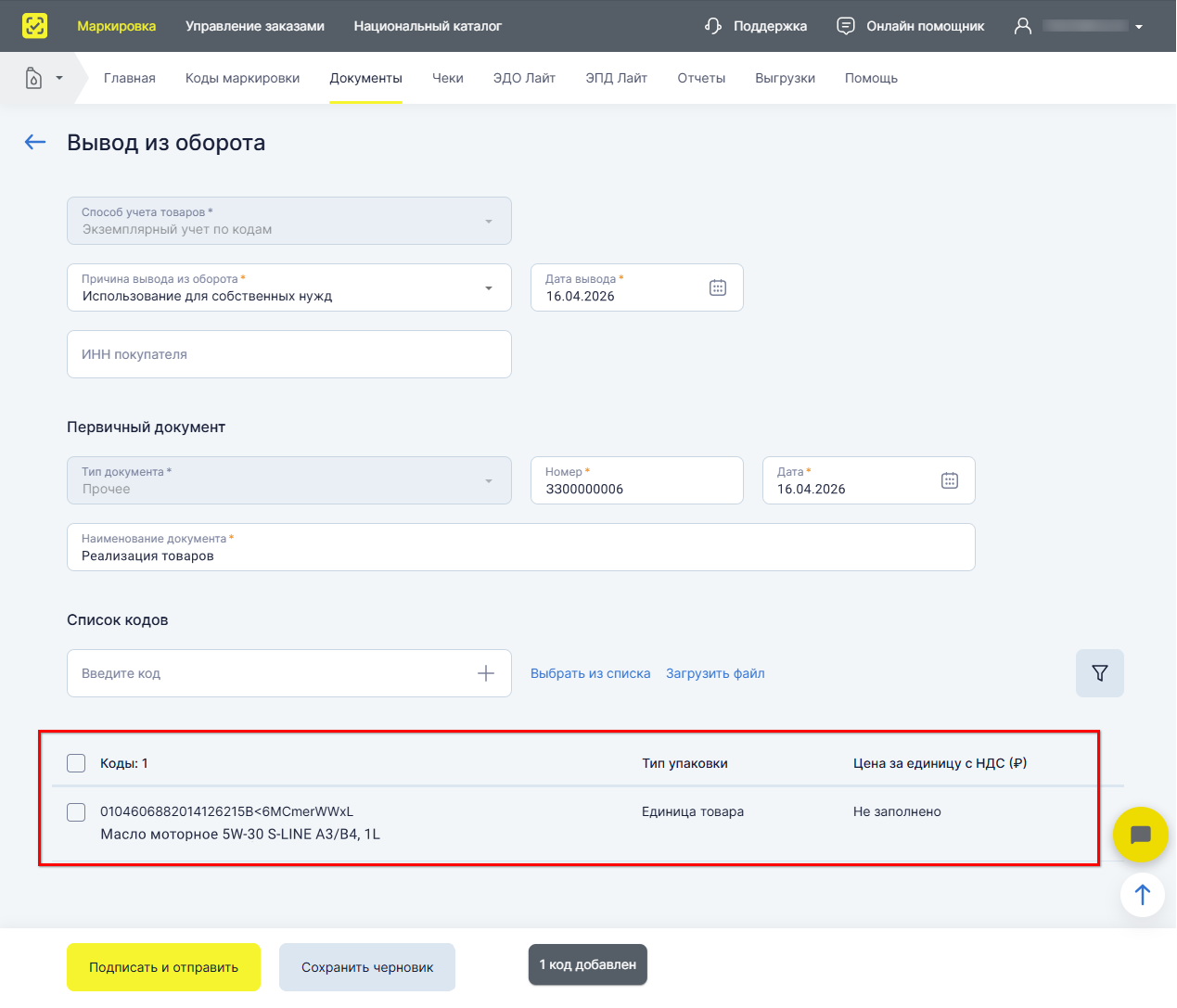Focus the ИНН покупателя input field
This screenshot has width=1177, height=1008.
point(288,354)
